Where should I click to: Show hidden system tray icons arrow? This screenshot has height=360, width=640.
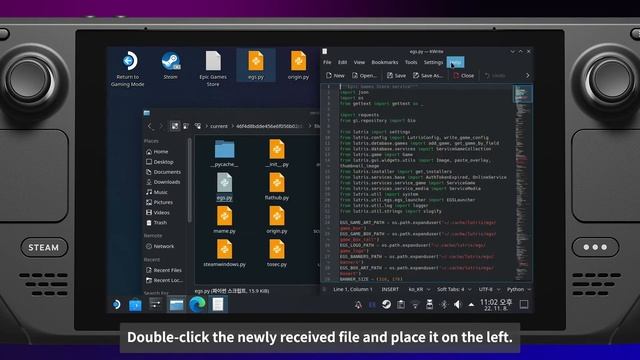(471, 304)
